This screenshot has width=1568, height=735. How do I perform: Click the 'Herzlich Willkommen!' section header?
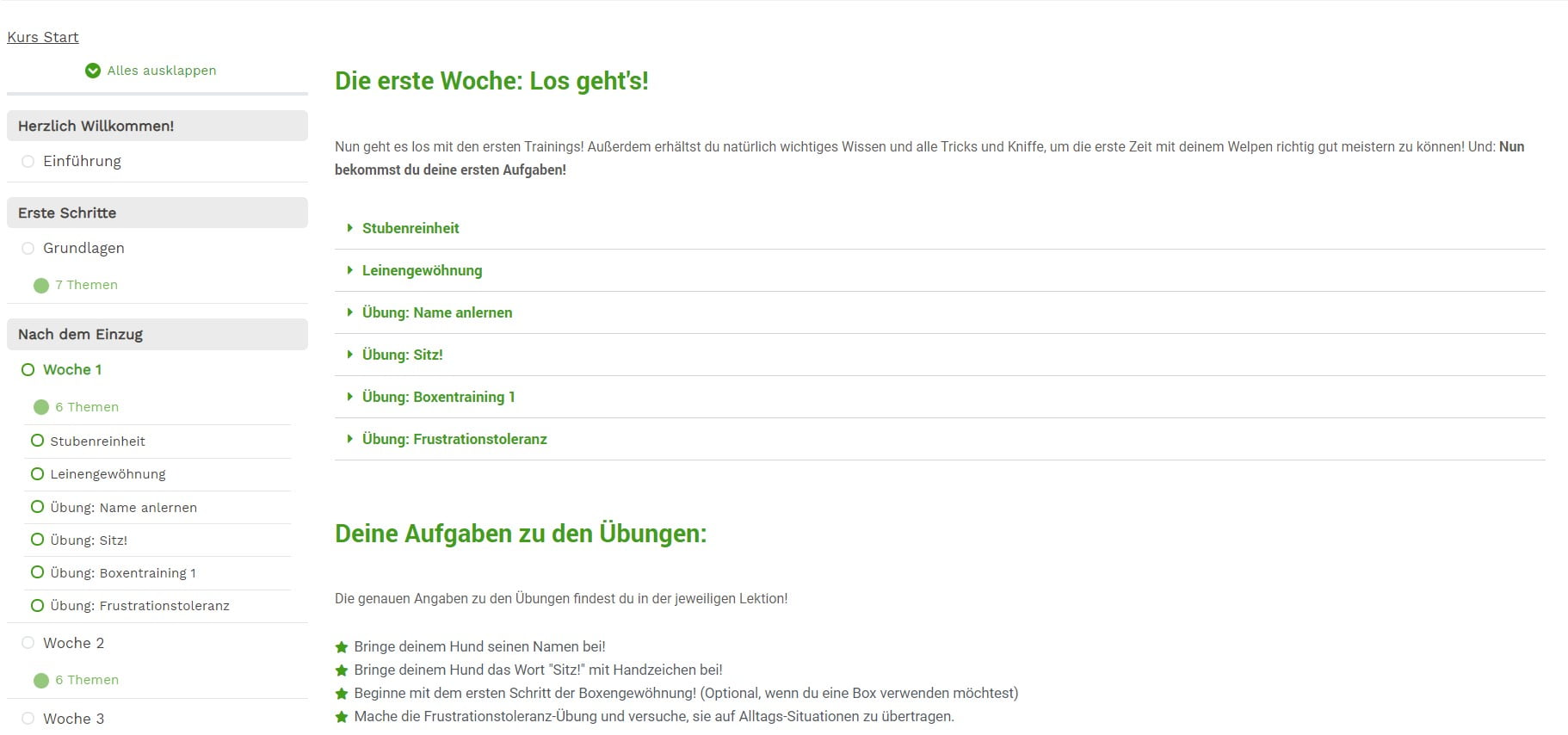click(x=157, y=126)
